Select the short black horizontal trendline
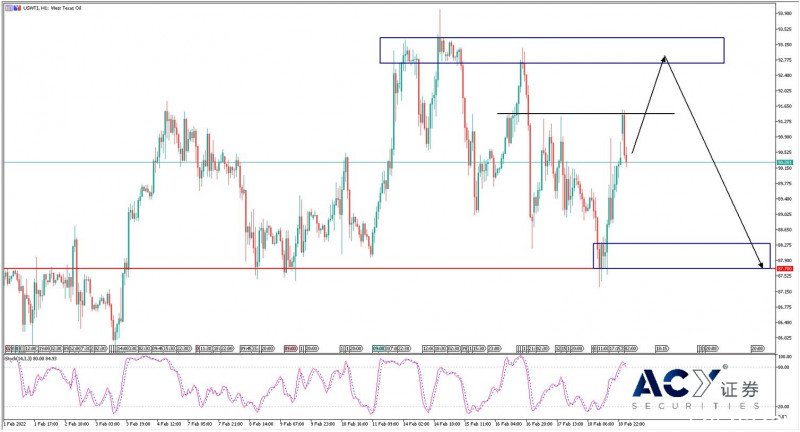This screenshot has width=800, height=432. click(x=585, y=113)
